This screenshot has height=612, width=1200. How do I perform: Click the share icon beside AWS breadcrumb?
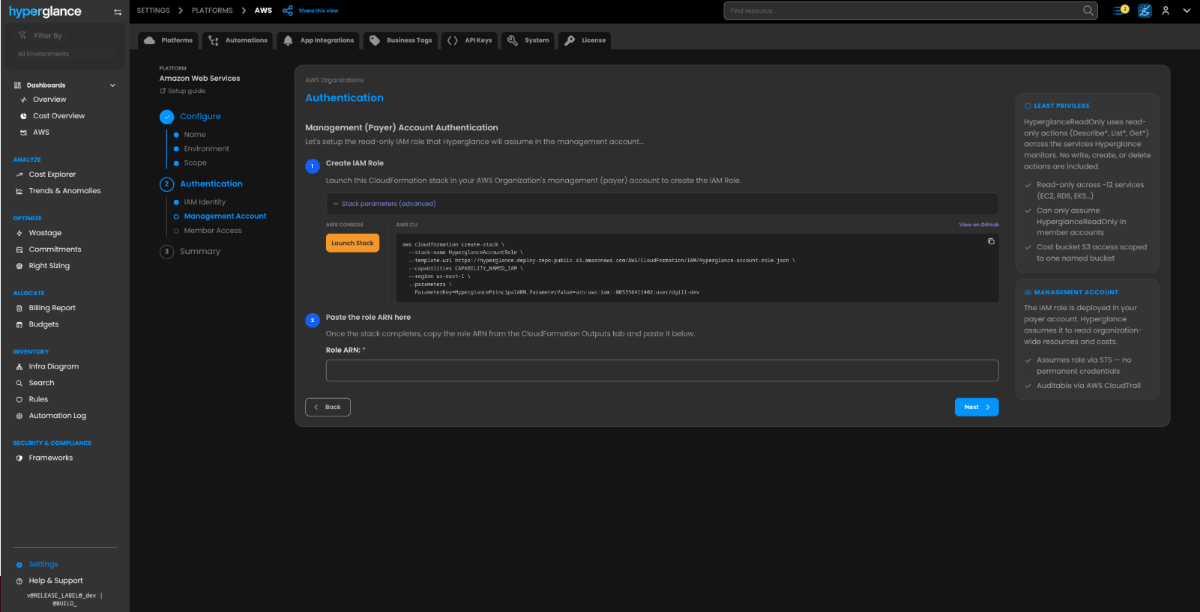point(288,10)
